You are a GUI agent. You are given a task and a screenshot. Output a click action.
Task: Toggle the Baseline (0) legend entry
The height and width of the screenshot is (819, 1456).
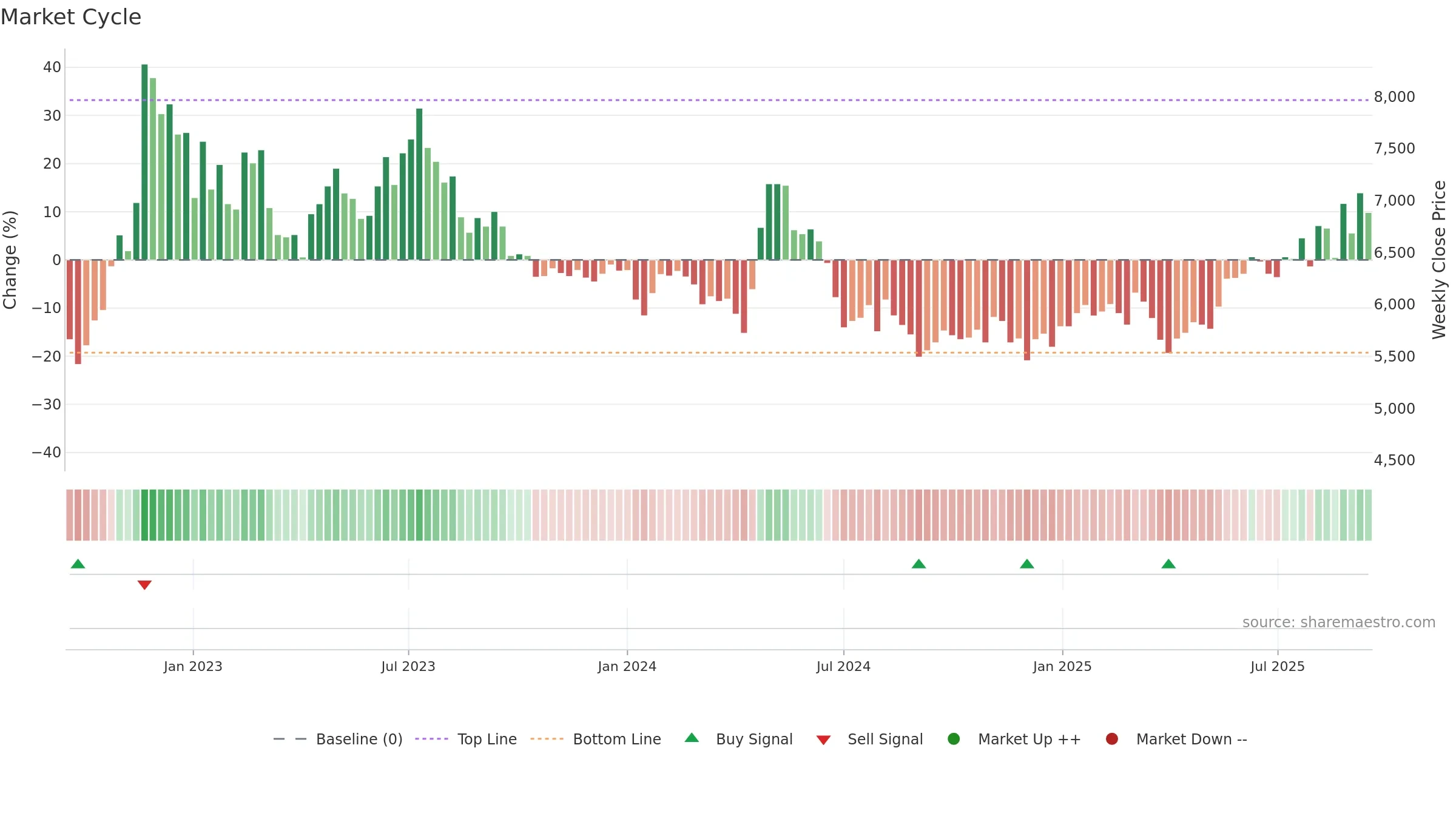338,739
